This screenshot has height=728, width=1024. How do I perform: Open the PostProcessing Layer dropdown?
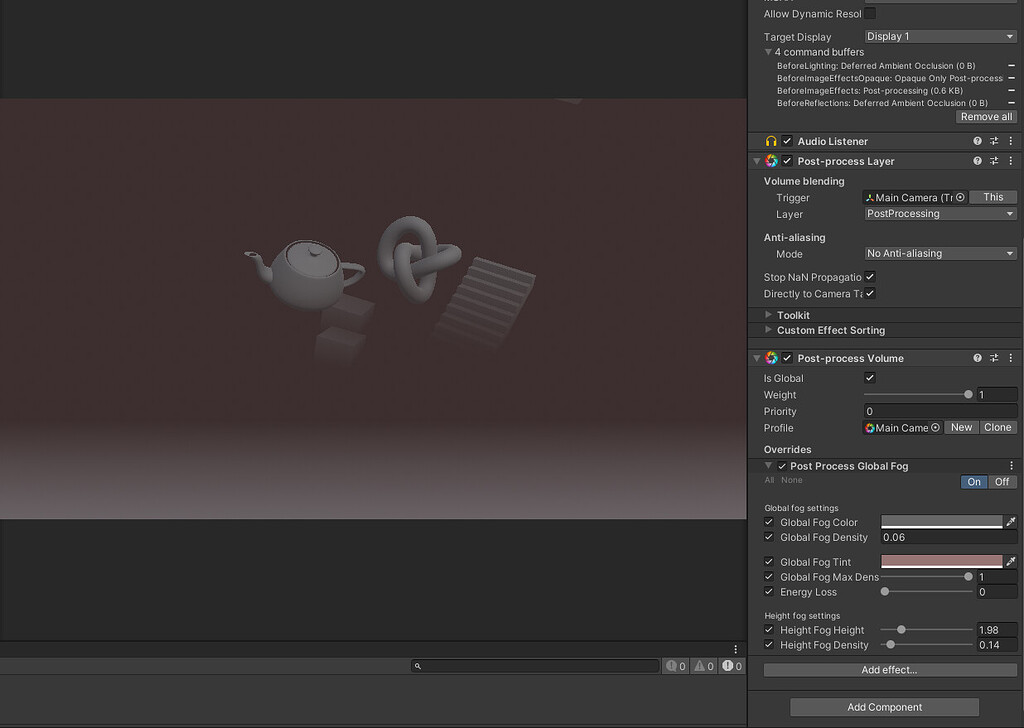tap(938, 213)
